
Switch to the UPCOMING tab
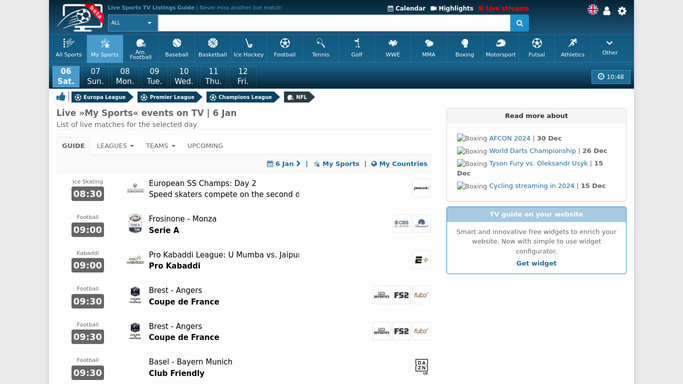pos(205,146)
